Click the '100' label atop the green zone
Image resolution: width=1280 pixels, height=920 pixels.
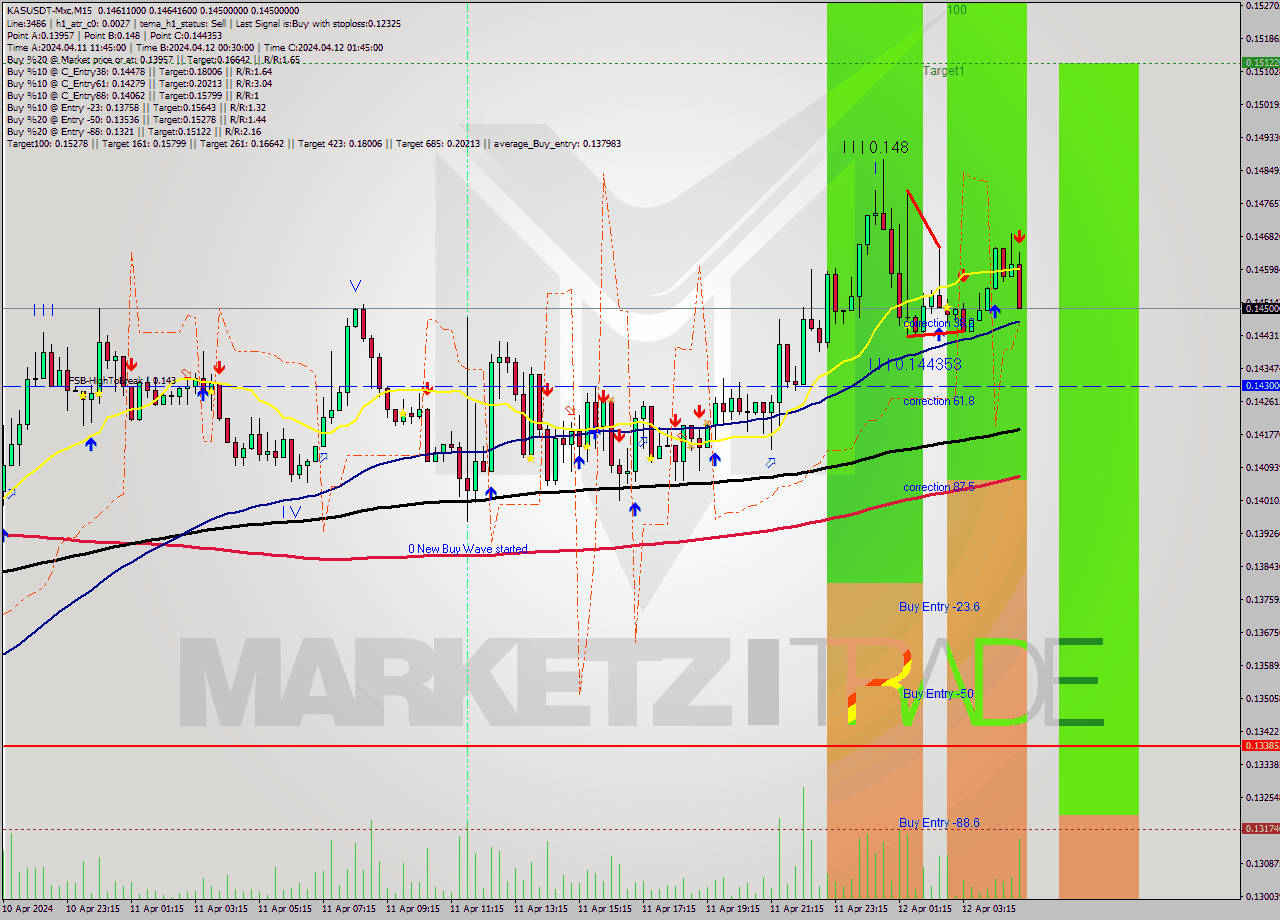coord(956,10)
